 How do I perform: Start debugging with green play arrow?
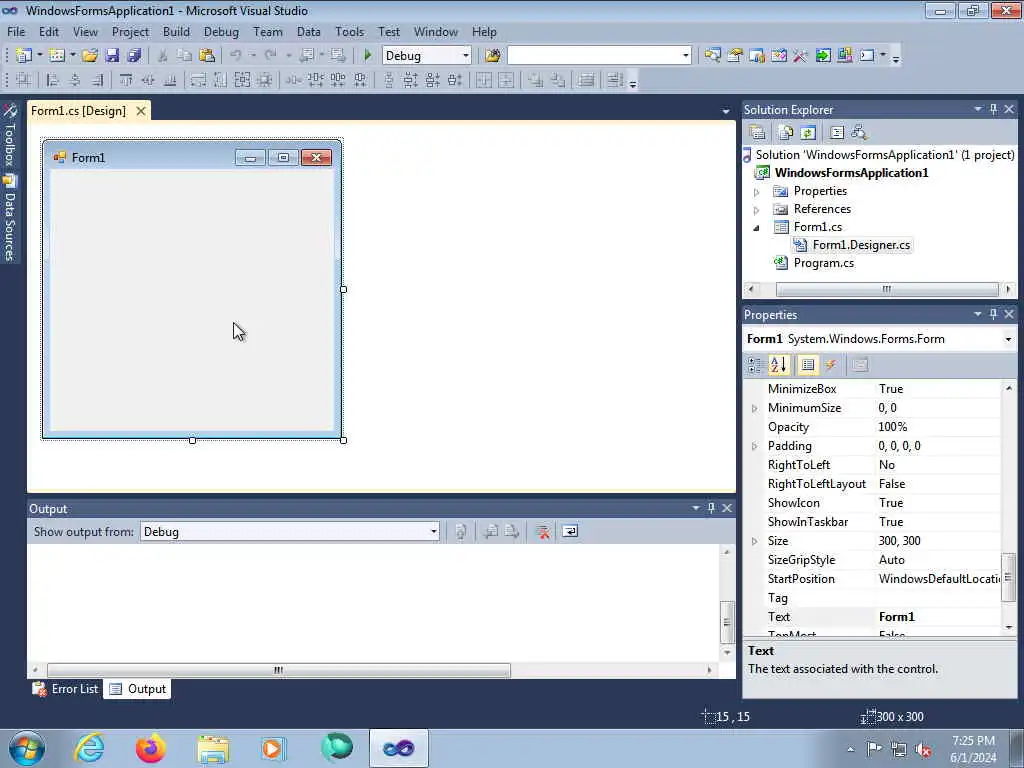click(x=367, y=56)
